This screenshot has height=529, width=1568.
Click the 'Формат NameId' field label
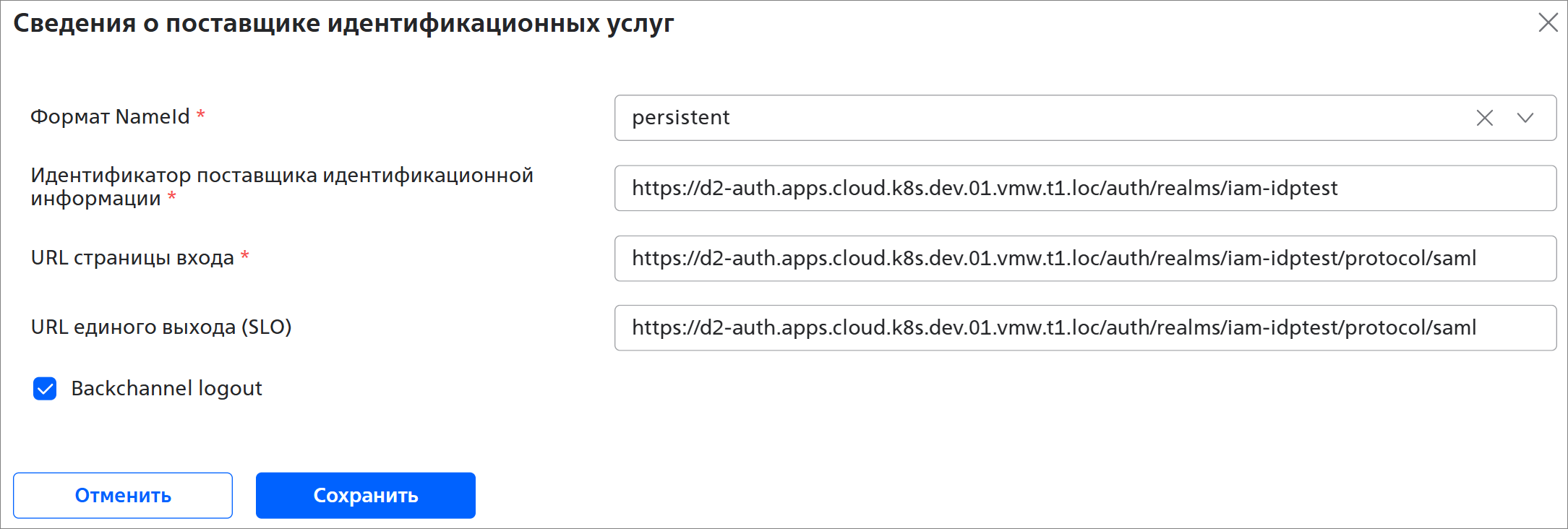(x=110, y=117)
